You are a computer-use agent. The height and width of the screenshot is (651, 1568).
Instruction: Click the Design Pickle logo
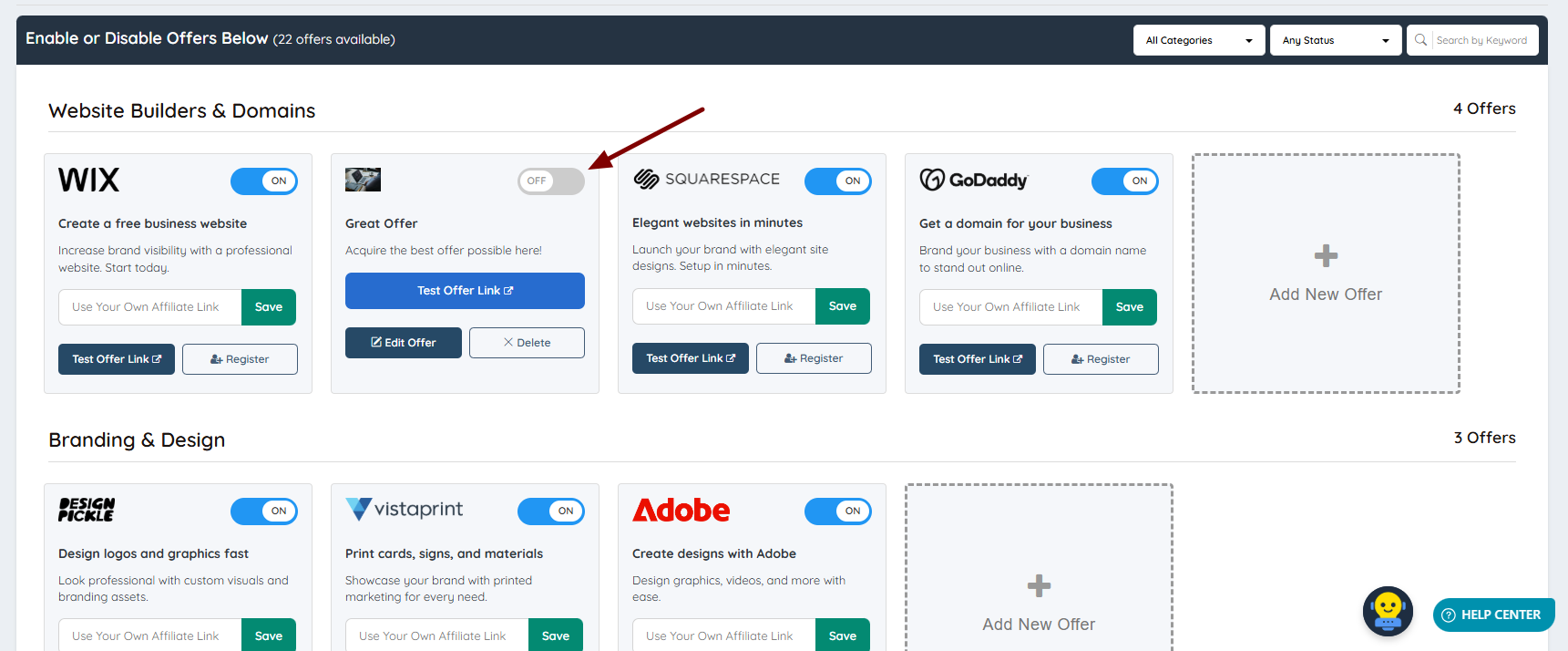click(x=87, y=510)
